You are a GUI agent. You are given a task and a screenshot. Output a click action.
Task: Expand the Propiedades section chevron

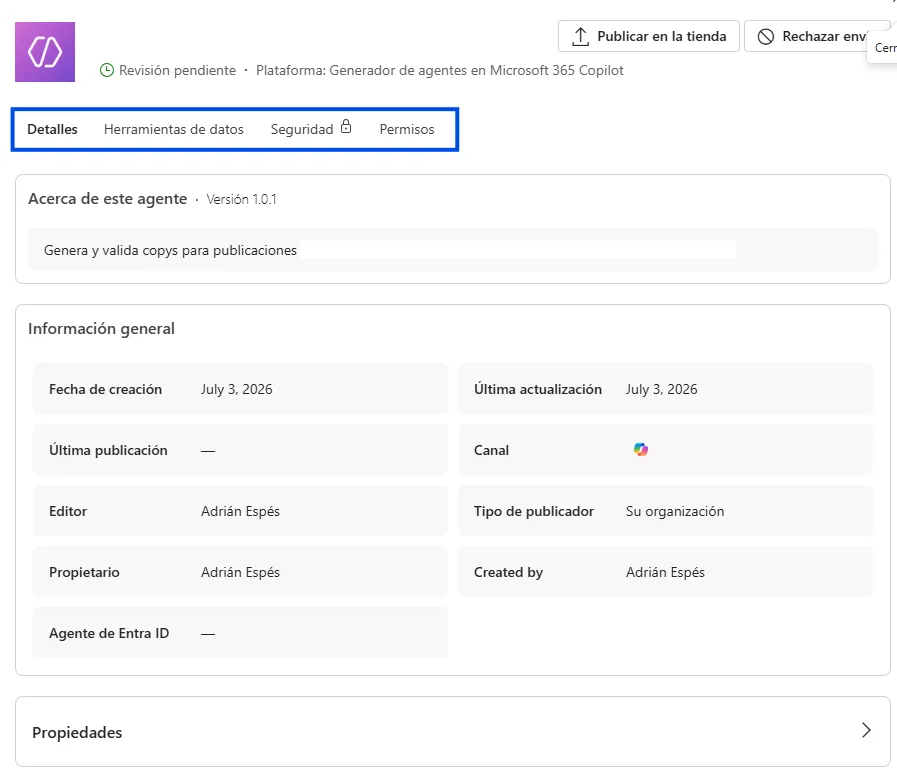(866, 730)
